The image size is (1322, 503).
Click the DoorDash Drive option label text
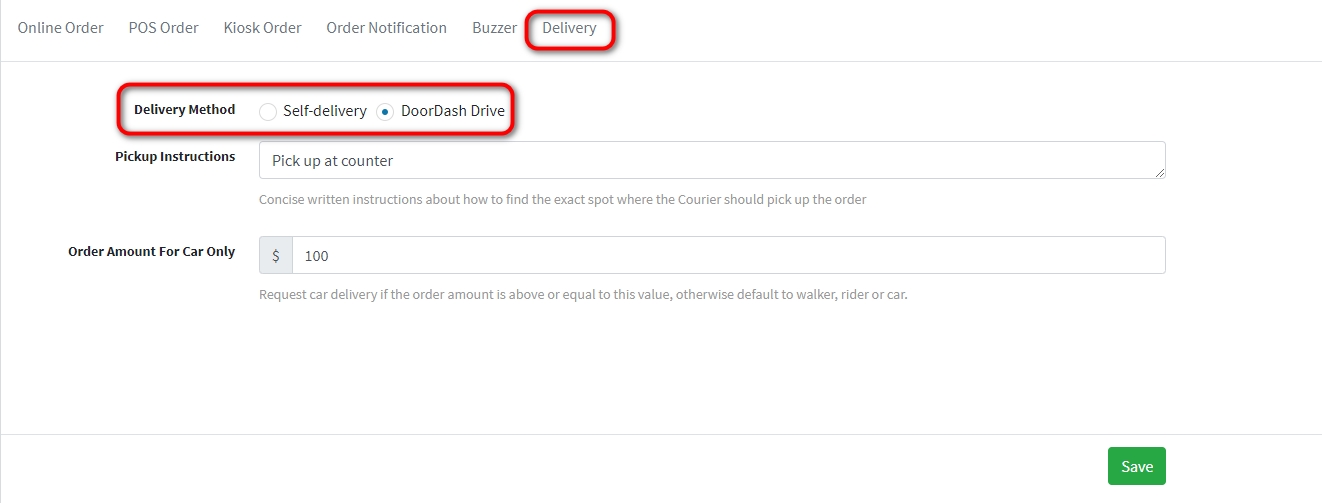pyautogui.click(x=453, y=111)
